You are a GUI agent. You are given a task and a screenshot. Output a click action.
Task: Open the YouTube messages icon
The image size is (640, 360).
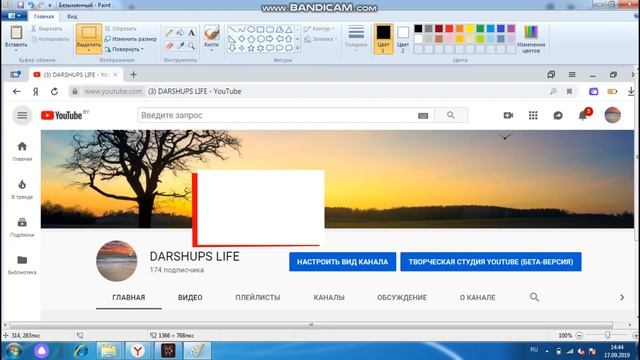tap(558, 116)
